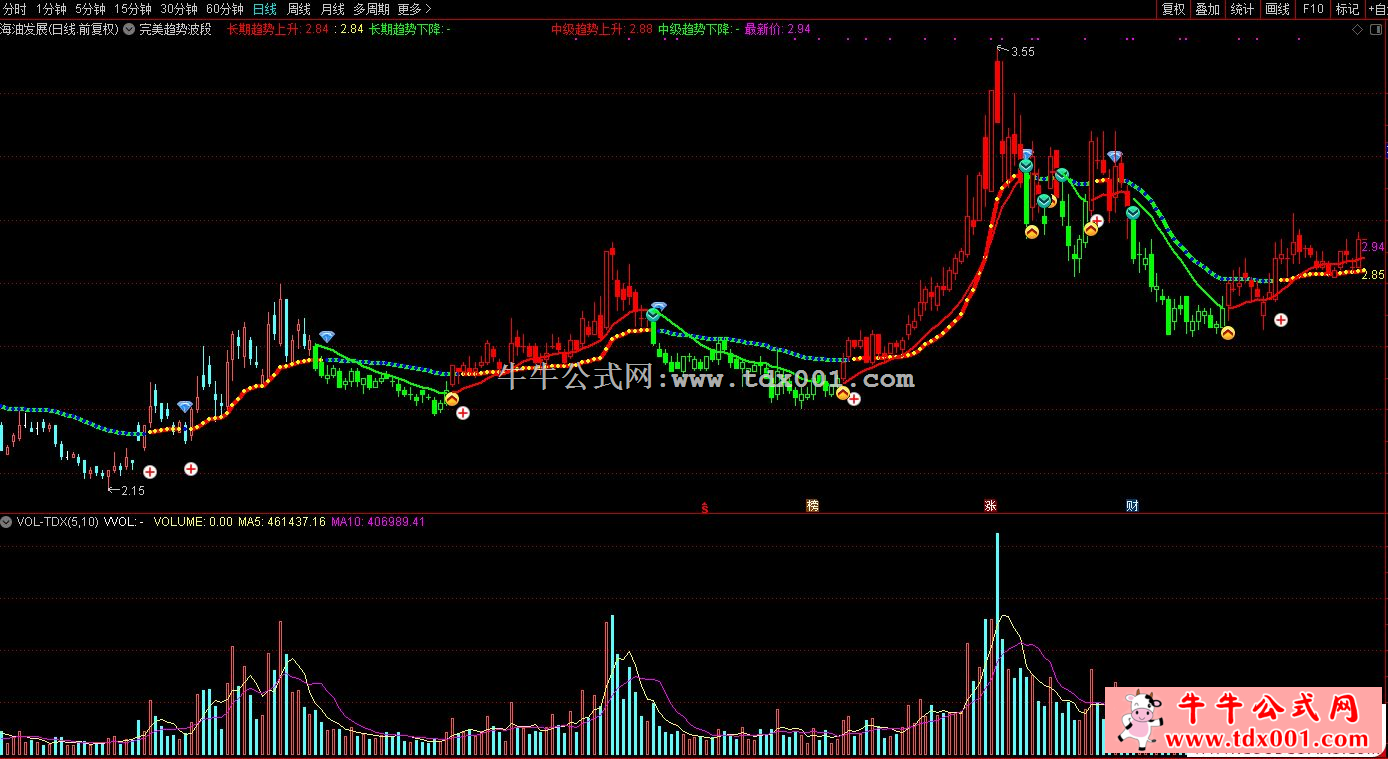Select the 日线 daily period tab
The height and width of the screenshot is (759, 1388).
(x=264, y=9)
